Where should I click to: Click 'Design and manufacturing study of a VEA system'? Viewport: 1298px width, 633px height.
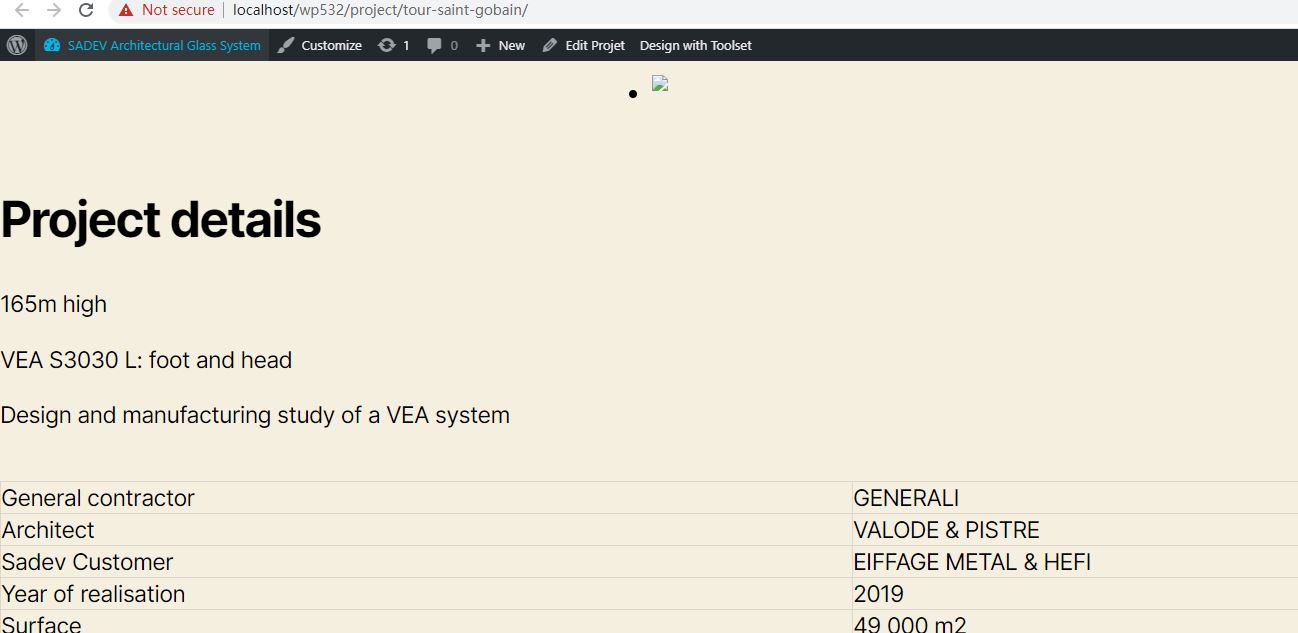(x=255, y=415)
